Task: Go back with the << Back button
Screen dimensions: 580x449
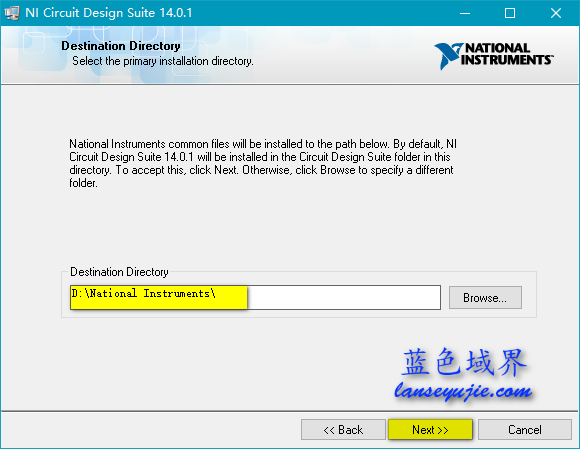Action: pos(343,429)
